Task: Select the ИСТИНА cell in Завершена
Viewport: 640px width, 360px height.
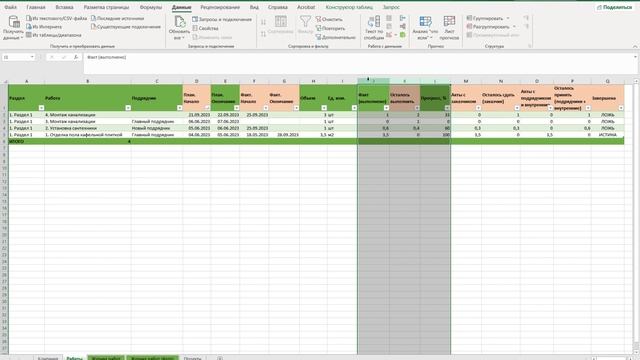Action: 607,134
